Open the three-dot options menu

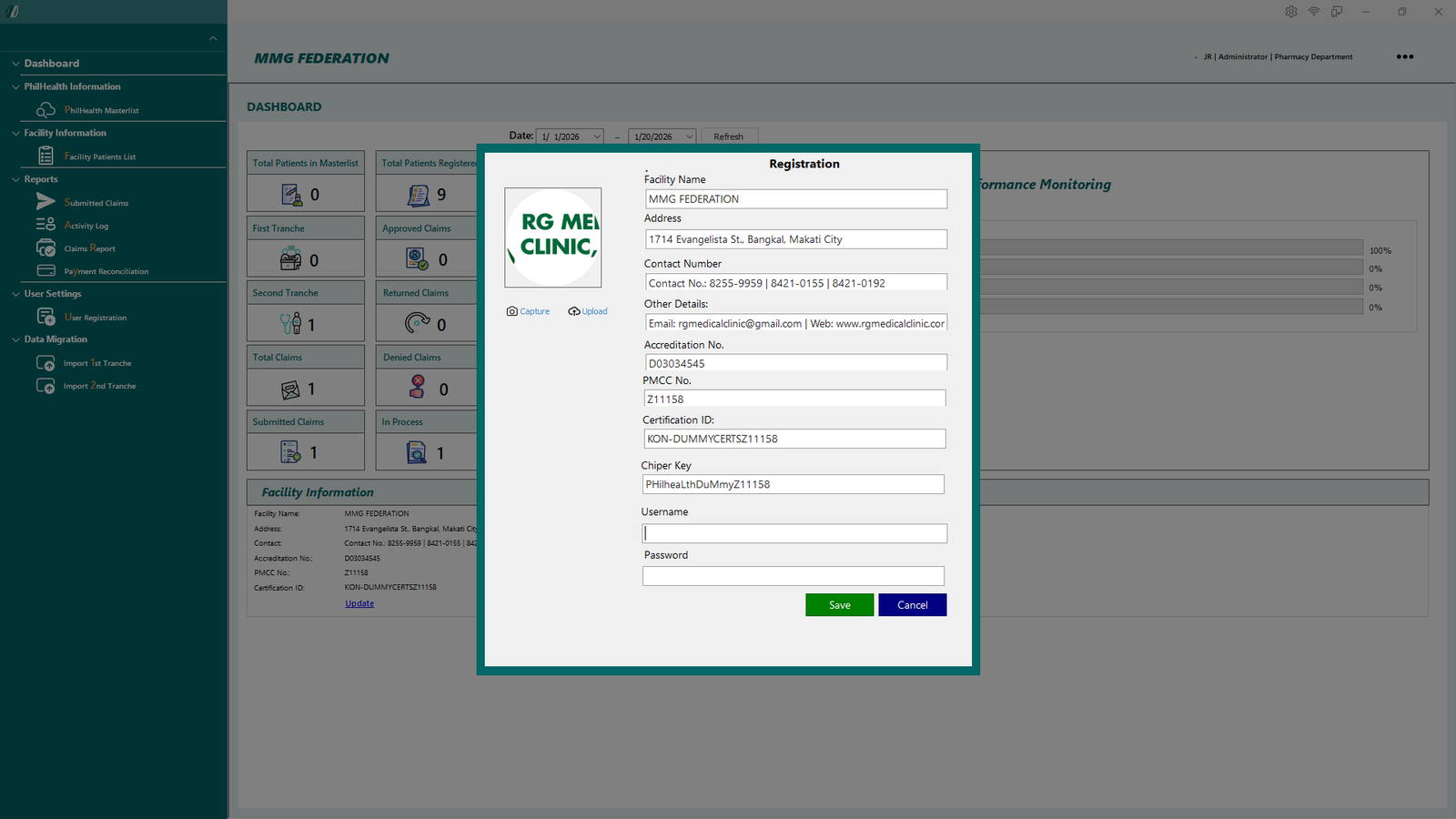1405,56
